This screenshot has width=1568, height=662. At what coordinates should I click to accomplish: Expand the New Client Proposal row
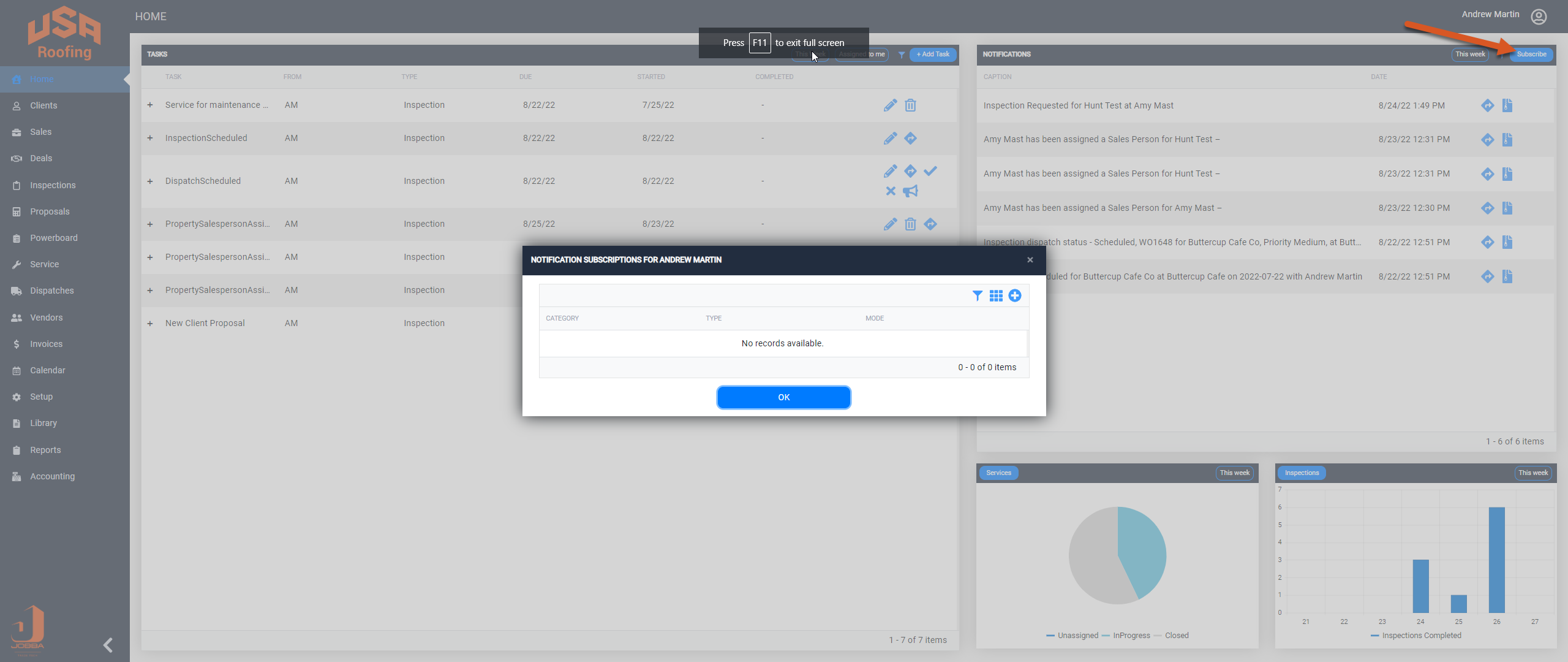[150, 324]
